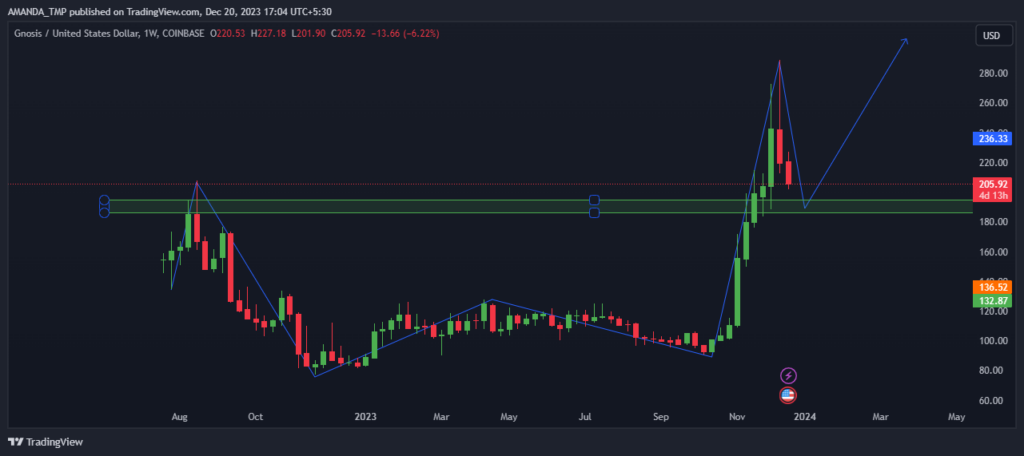Click the May label left of Jul
Screen dimensions: 1024x456
(509, 416)
